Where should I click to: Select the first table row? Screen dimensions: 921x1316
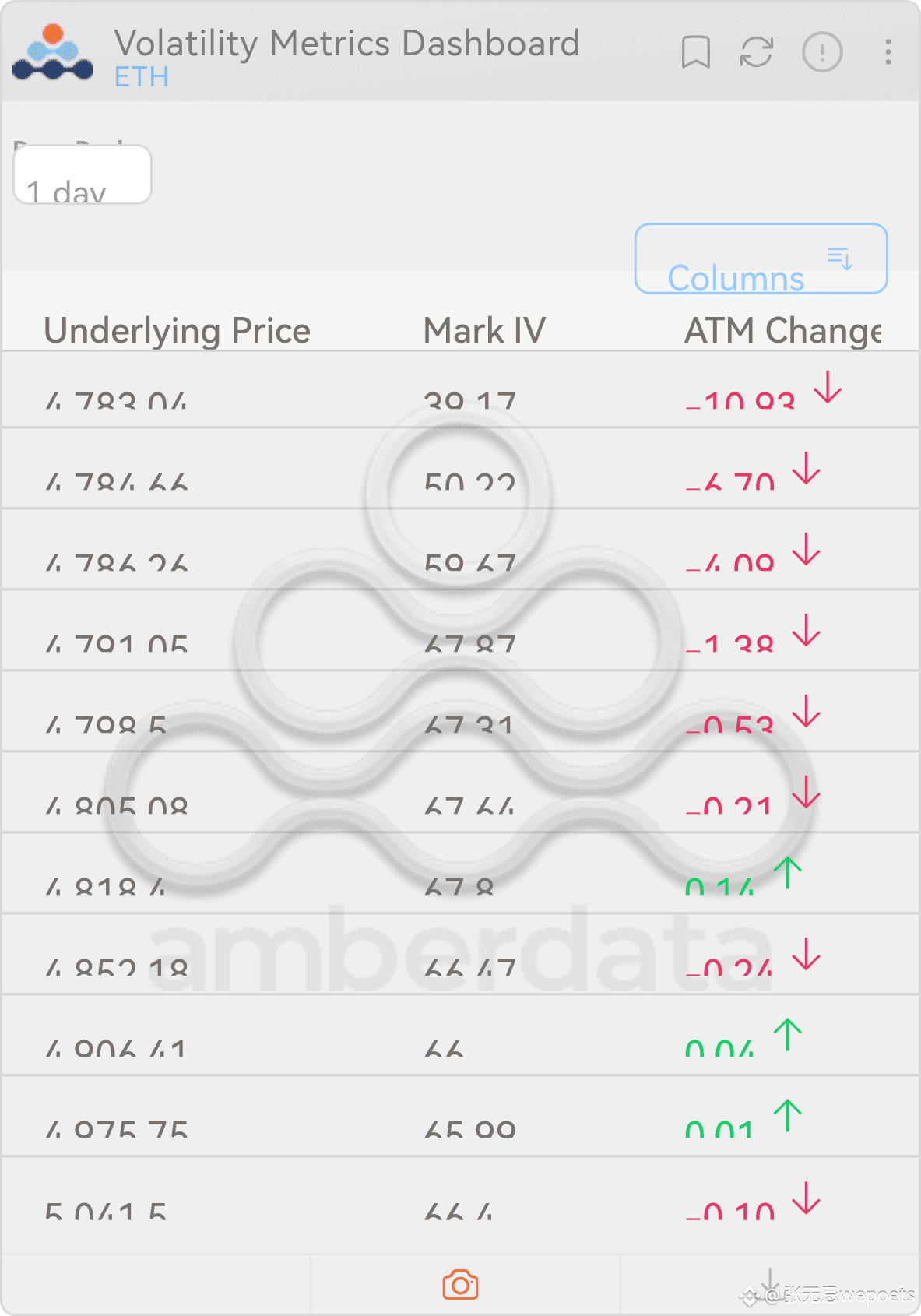[460, 389]
